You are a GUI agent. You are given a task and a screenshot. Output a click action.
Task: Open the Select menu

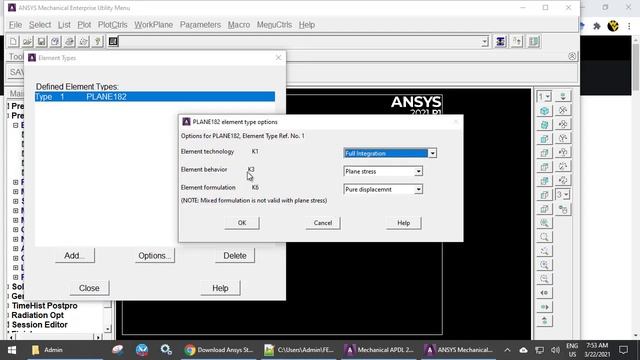(x=40, y=25)
